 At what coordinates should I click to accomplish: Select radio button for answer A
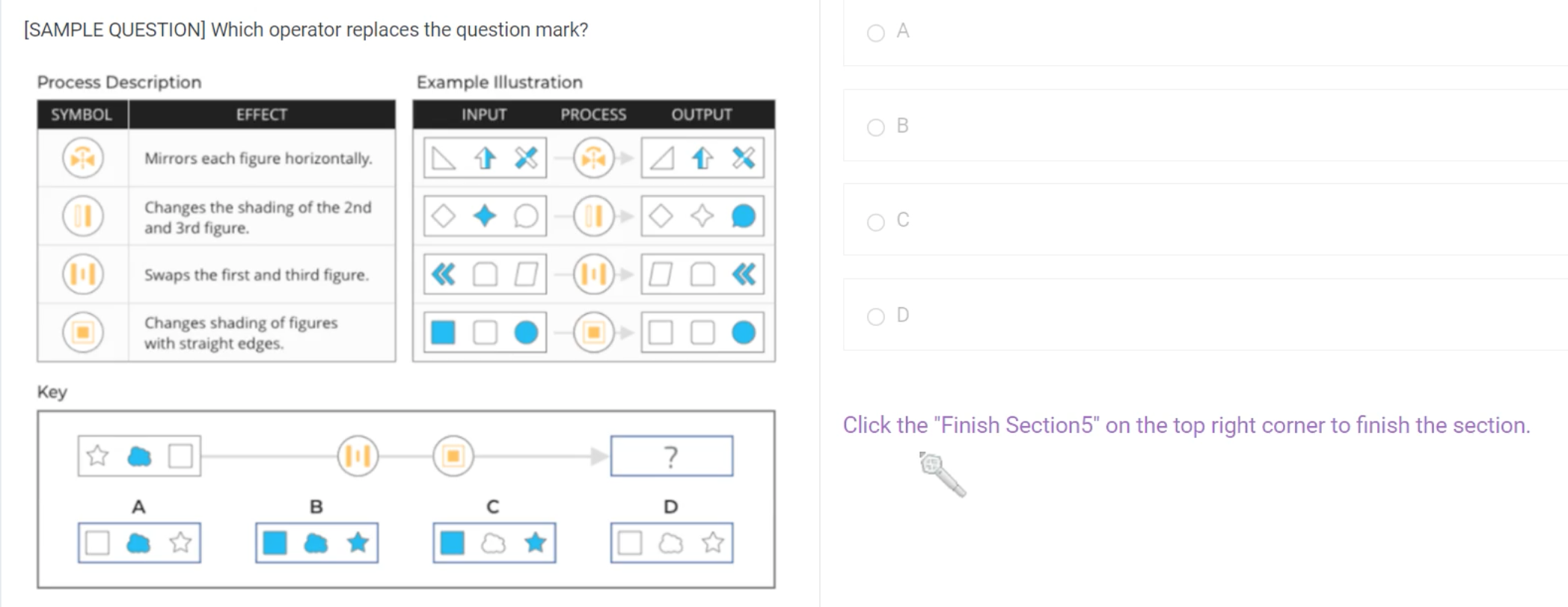pyautogui.click(x=876, y=33)
